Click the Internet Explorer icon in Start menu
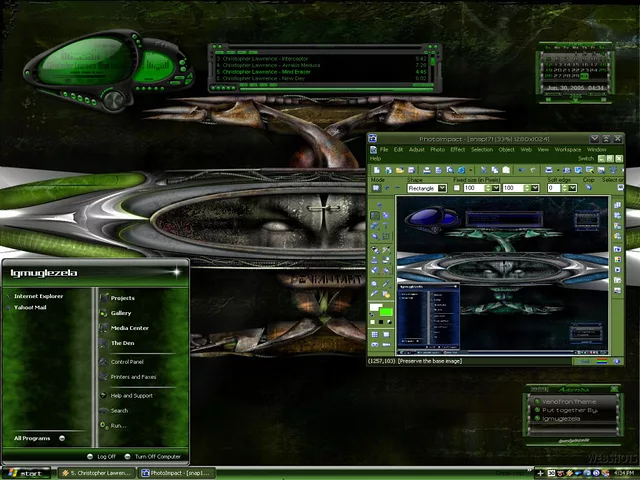 [9, 296]
